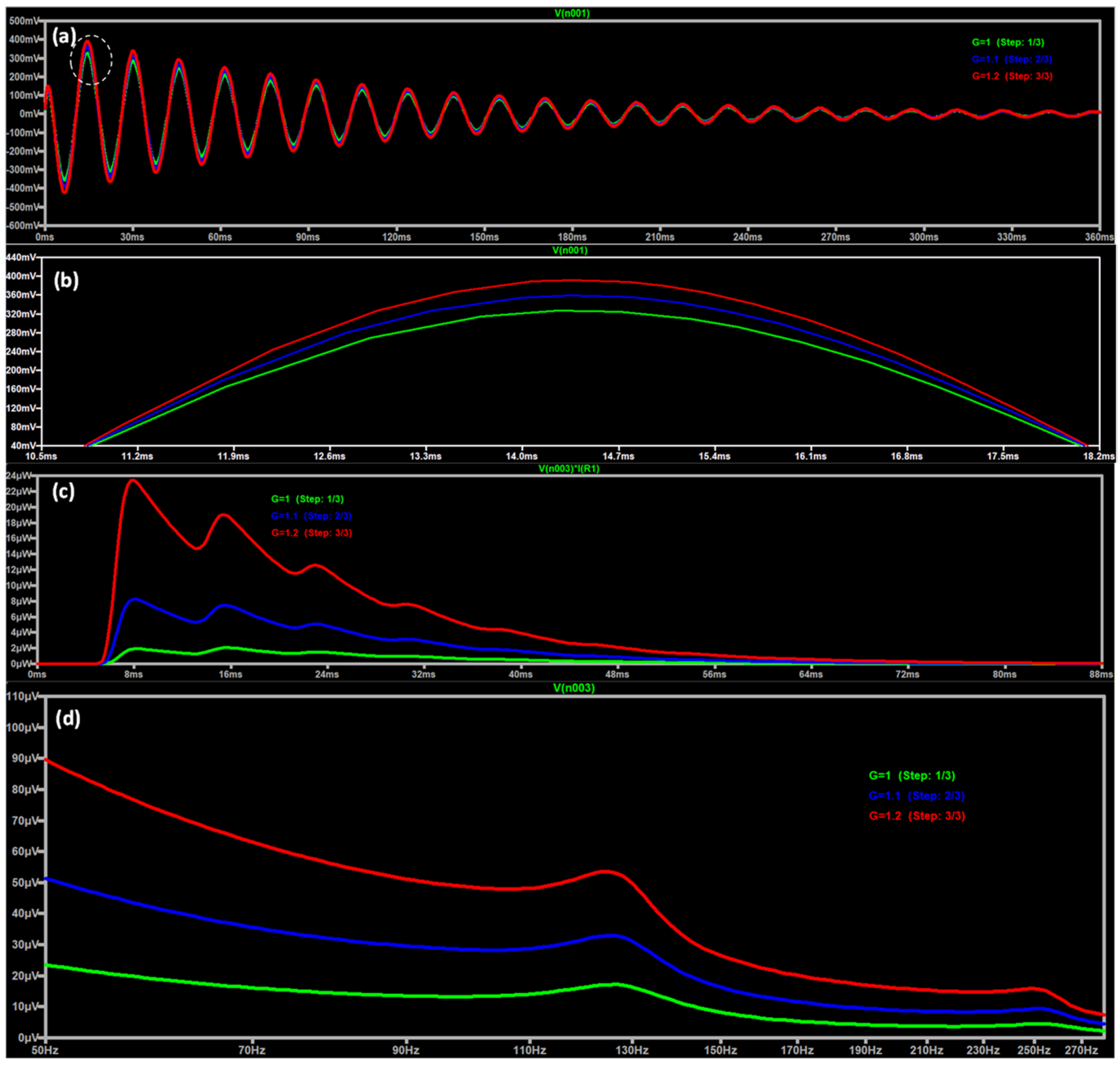Click the 270Hz tick label in panel (d)

pos(1081,1050)
